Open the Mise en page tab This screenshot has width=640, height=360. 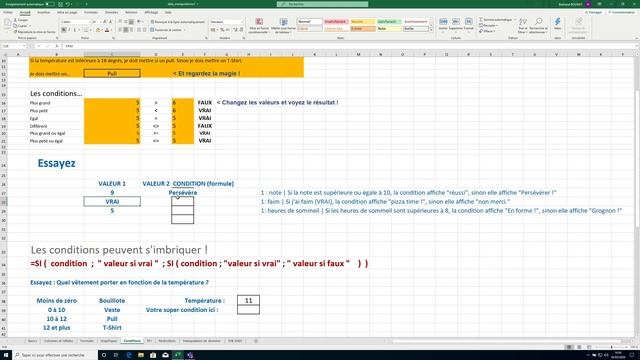coord(67,13)
